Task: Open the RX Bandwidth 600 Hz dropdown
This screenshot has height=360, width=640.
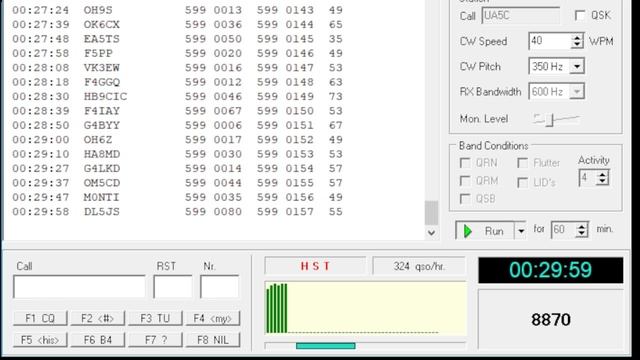Action: coord(577,91)
